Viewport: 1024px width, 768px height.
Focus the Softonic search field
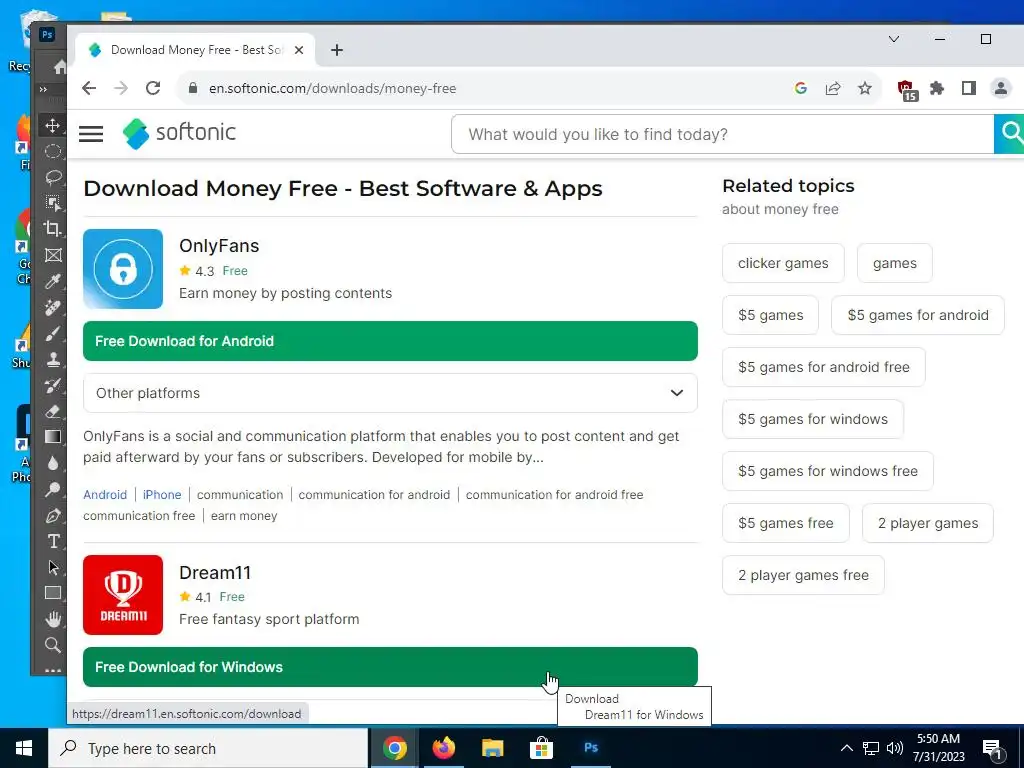722,135
